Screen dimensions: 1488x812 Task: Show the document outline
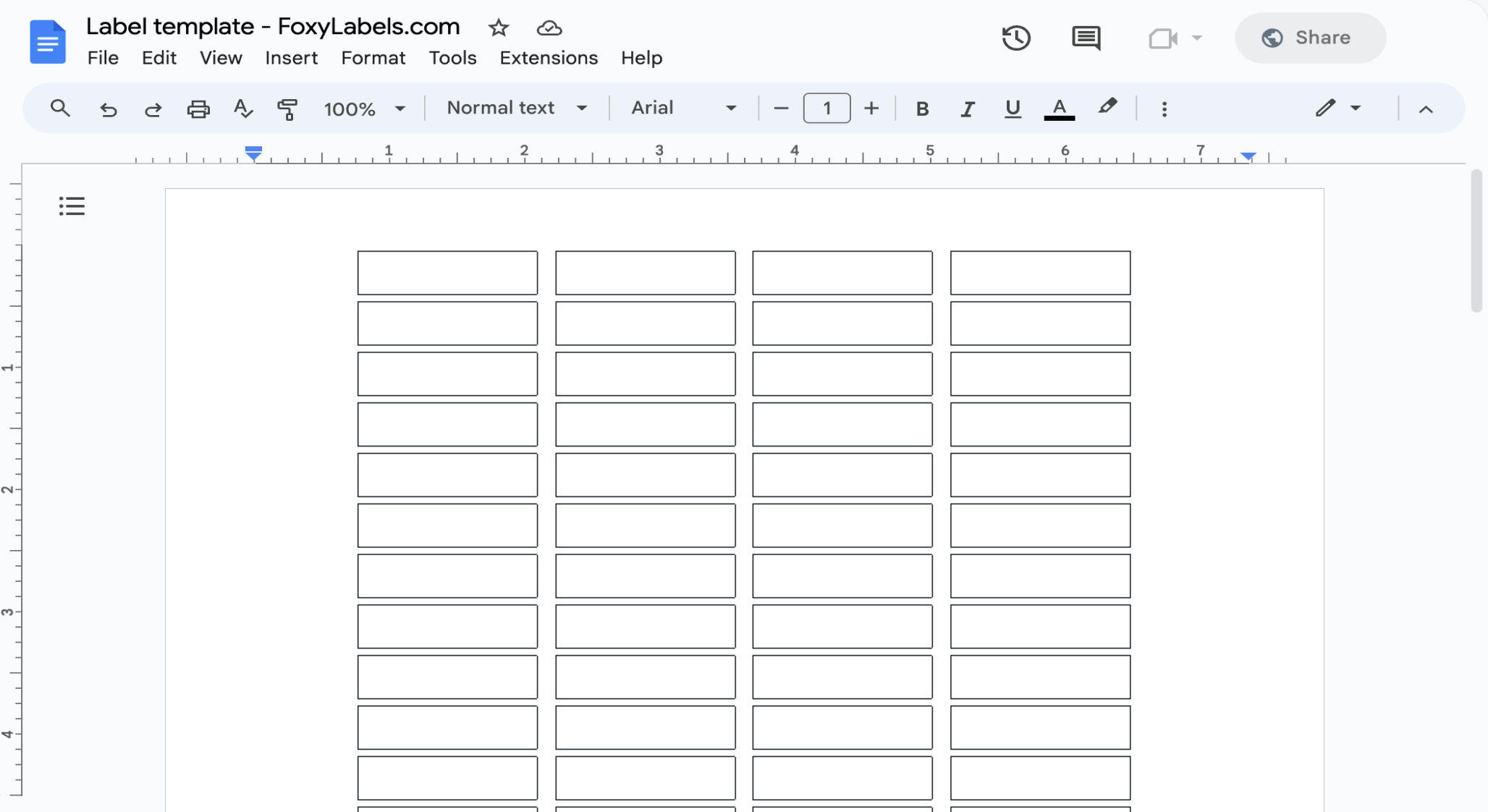pyautogui.click(x=71, y=206)
